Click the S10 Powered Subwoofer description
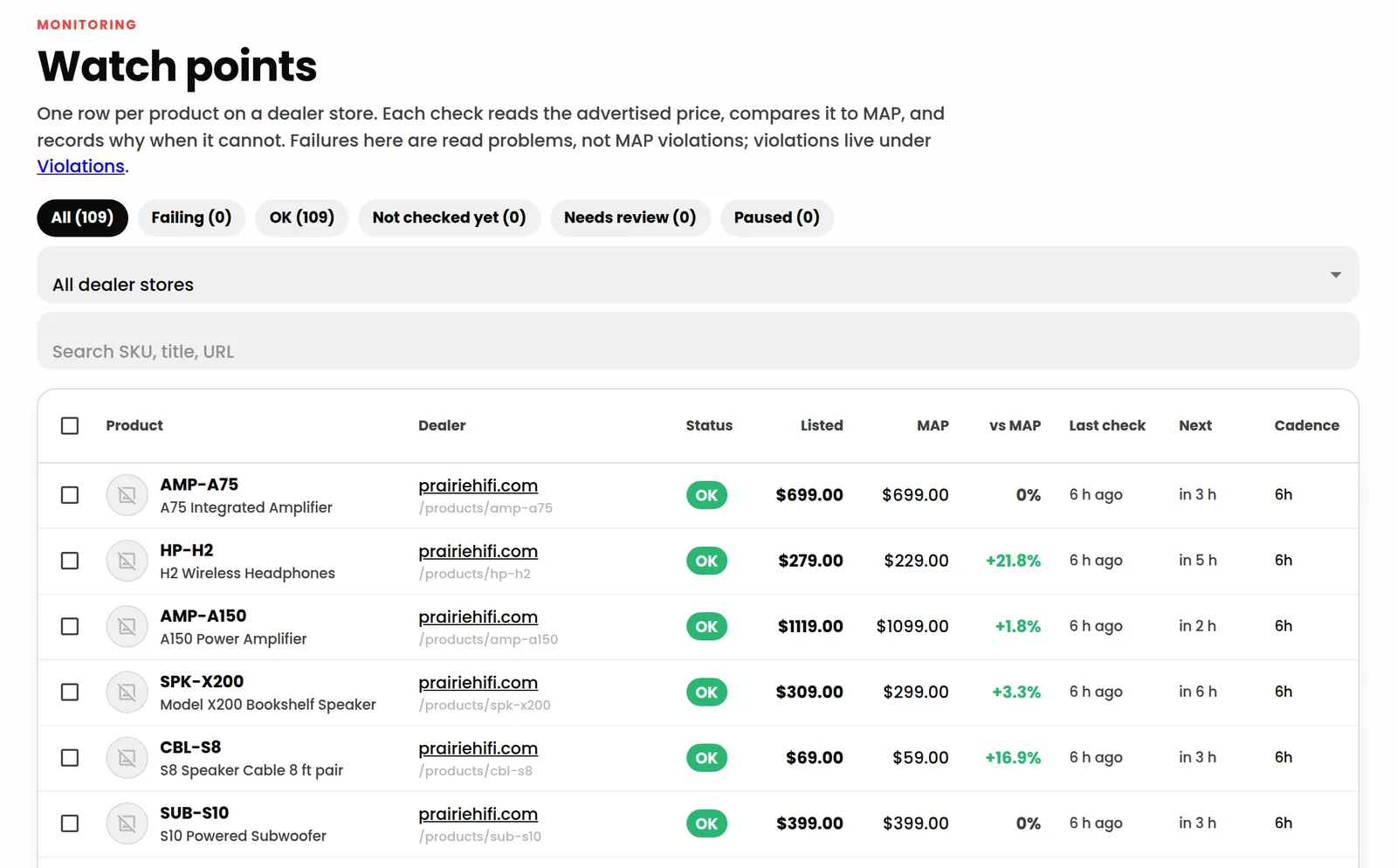1397x868 pixels. click(243, 837)
